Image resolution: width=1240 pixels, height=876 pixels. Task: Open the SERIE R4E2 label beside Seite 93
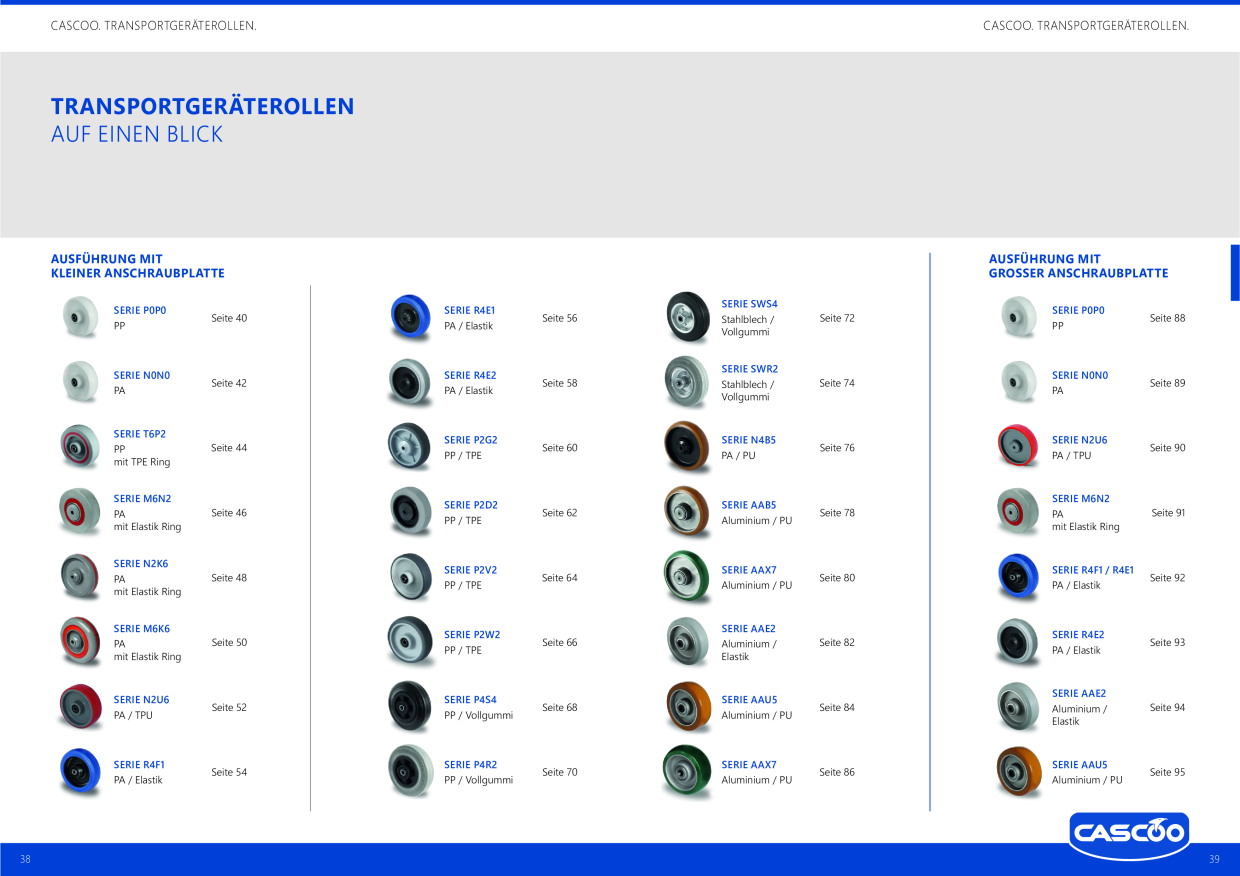click(1078, 634)
